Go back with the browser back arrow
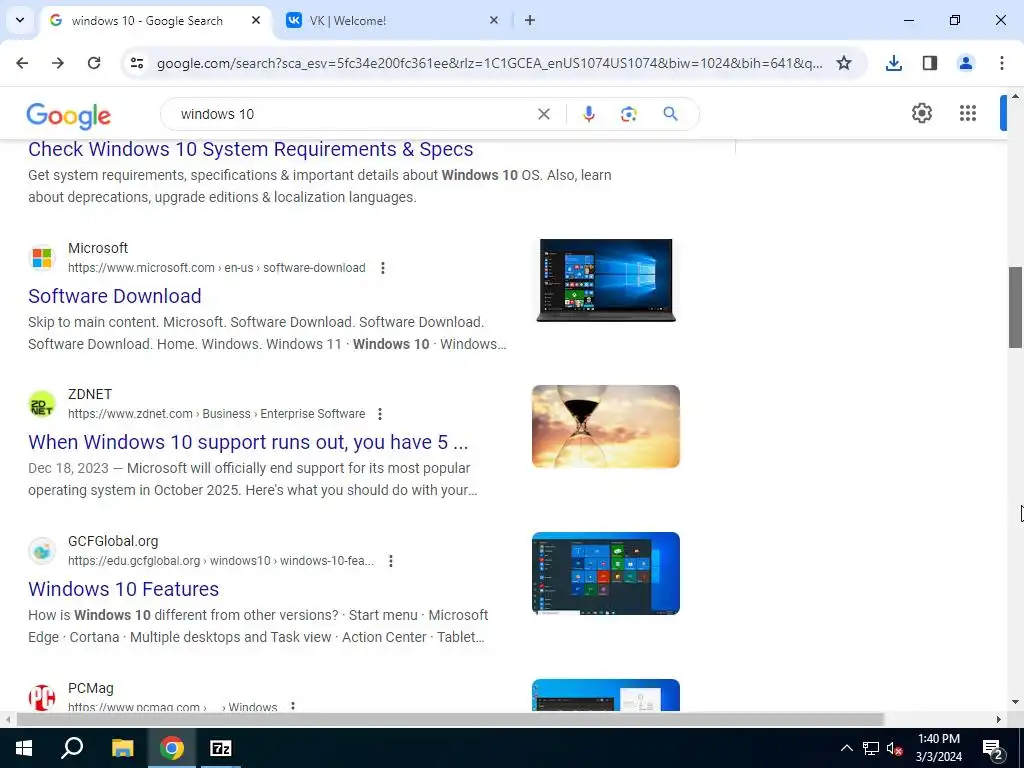The image size is (1024, 768). click(22, 63)
